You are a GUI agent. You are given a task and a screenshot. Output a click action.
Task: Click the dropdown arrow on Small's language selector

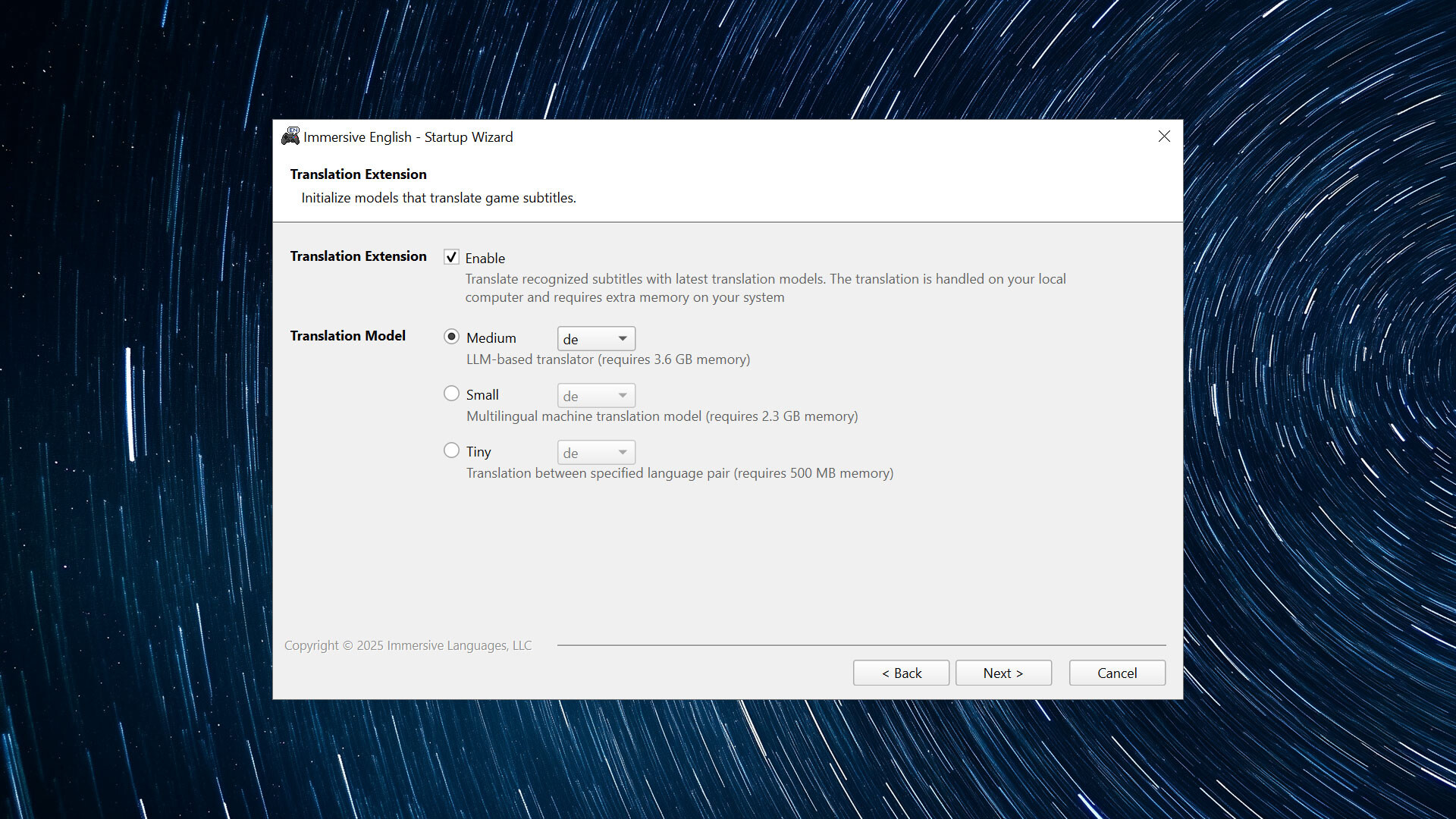(x=622, y=395)
